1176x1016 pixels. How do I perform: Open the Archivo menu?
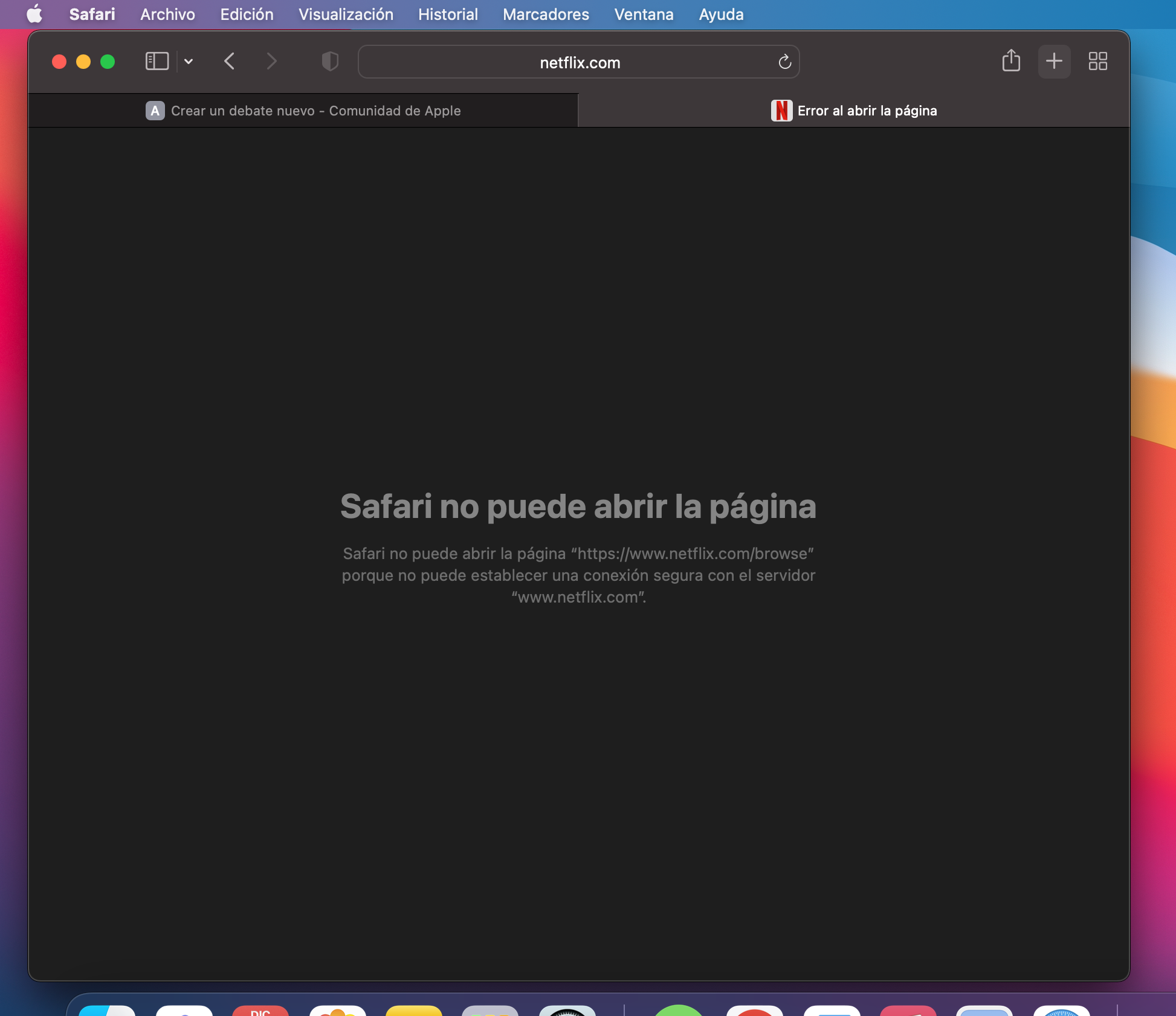point(167,14)
